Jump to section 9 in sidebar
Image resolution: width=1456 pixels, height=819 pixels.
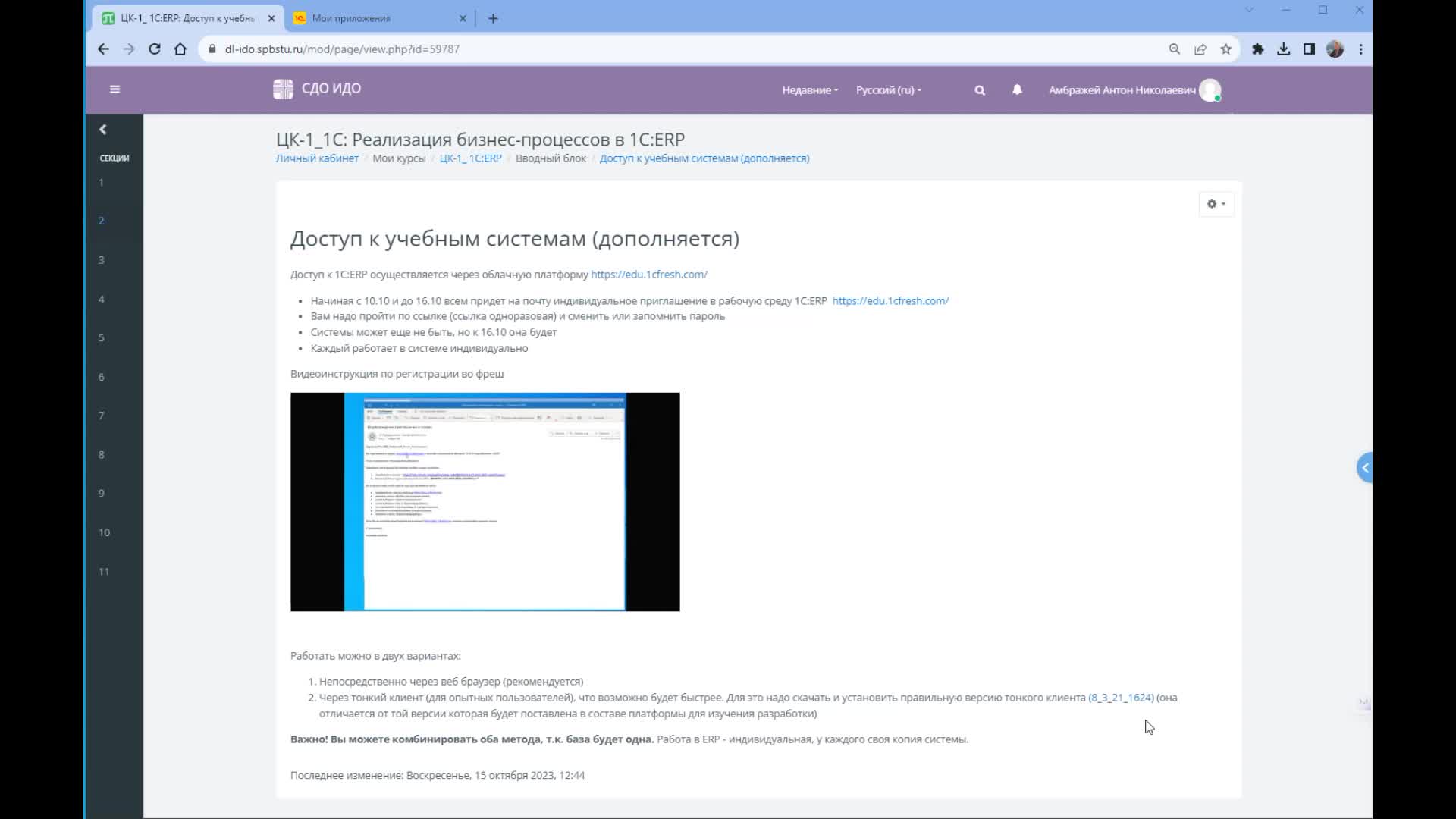pyautogui.click(x=101, y=494)
